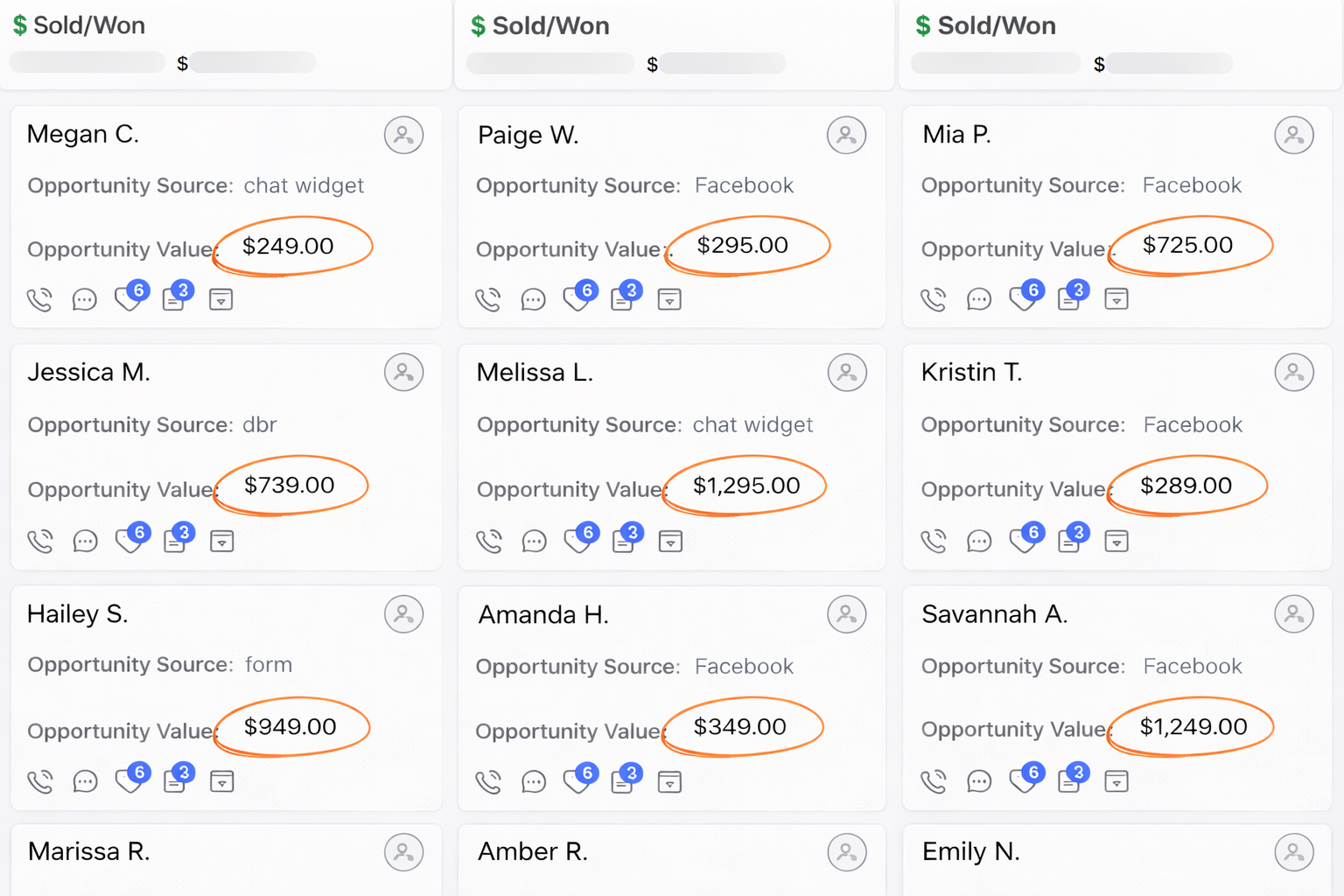The width and height of the screenshot is (1344, 896).
Task: Click the phone call icon on Savannah A.'s card
Action: [934, 780]
